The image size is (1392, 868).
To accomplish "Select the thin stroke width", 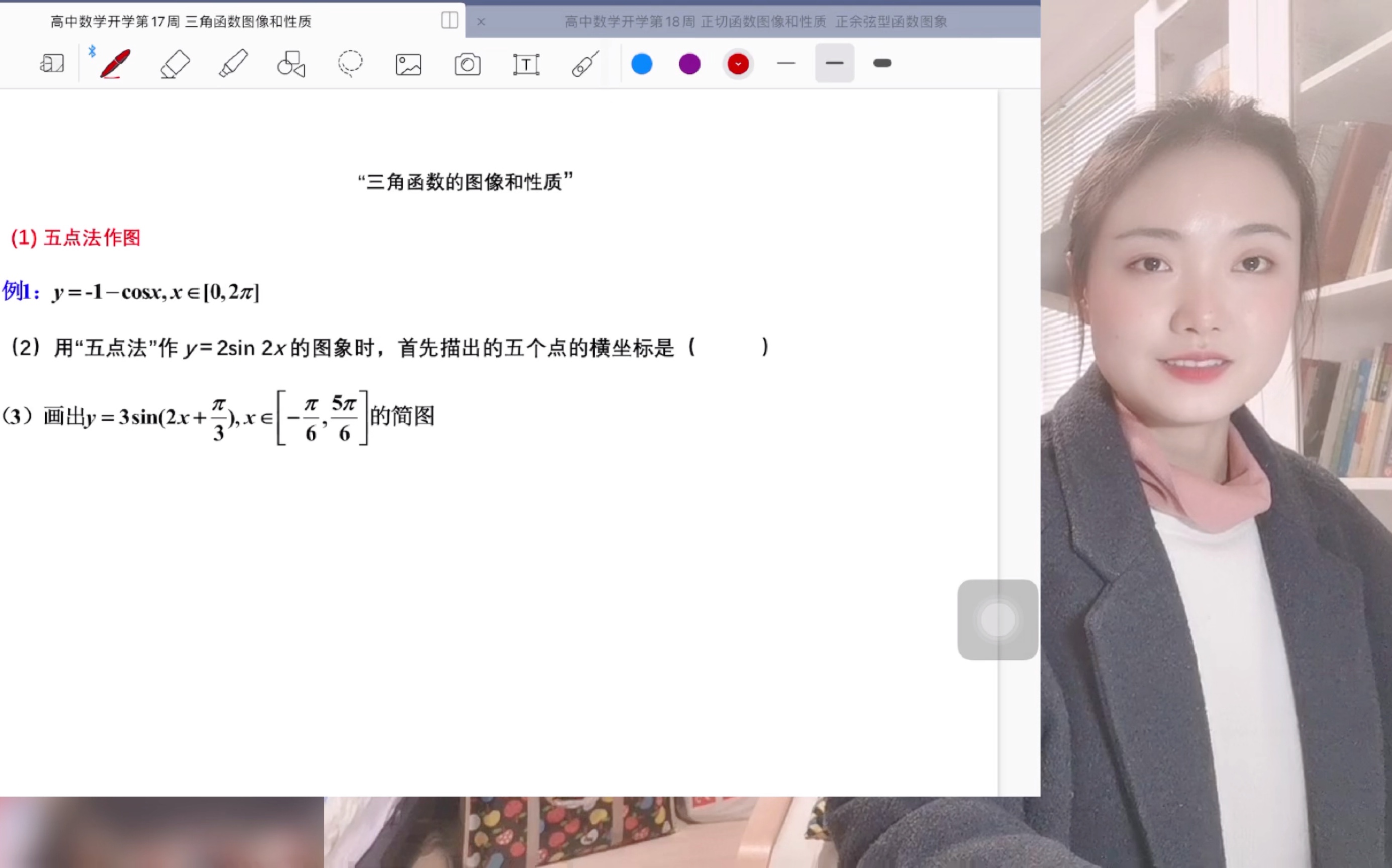I will (785, 63).
